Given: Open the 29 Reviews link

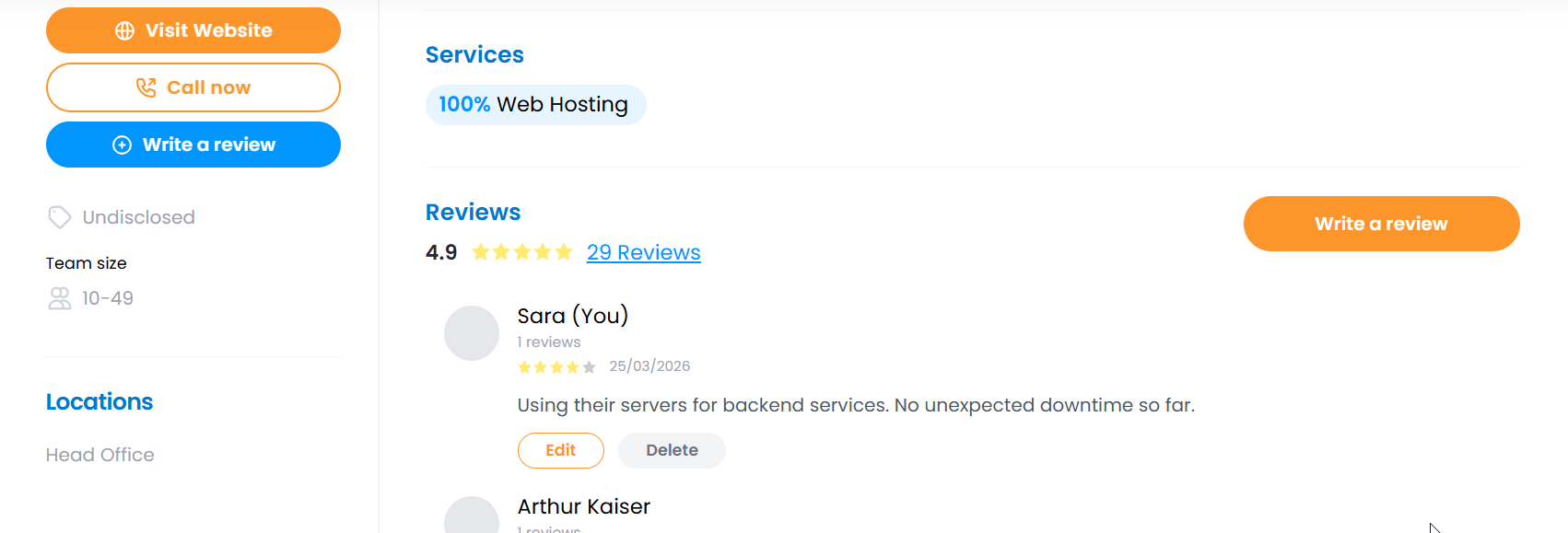Looking at the screenshot, I should 643,252.
